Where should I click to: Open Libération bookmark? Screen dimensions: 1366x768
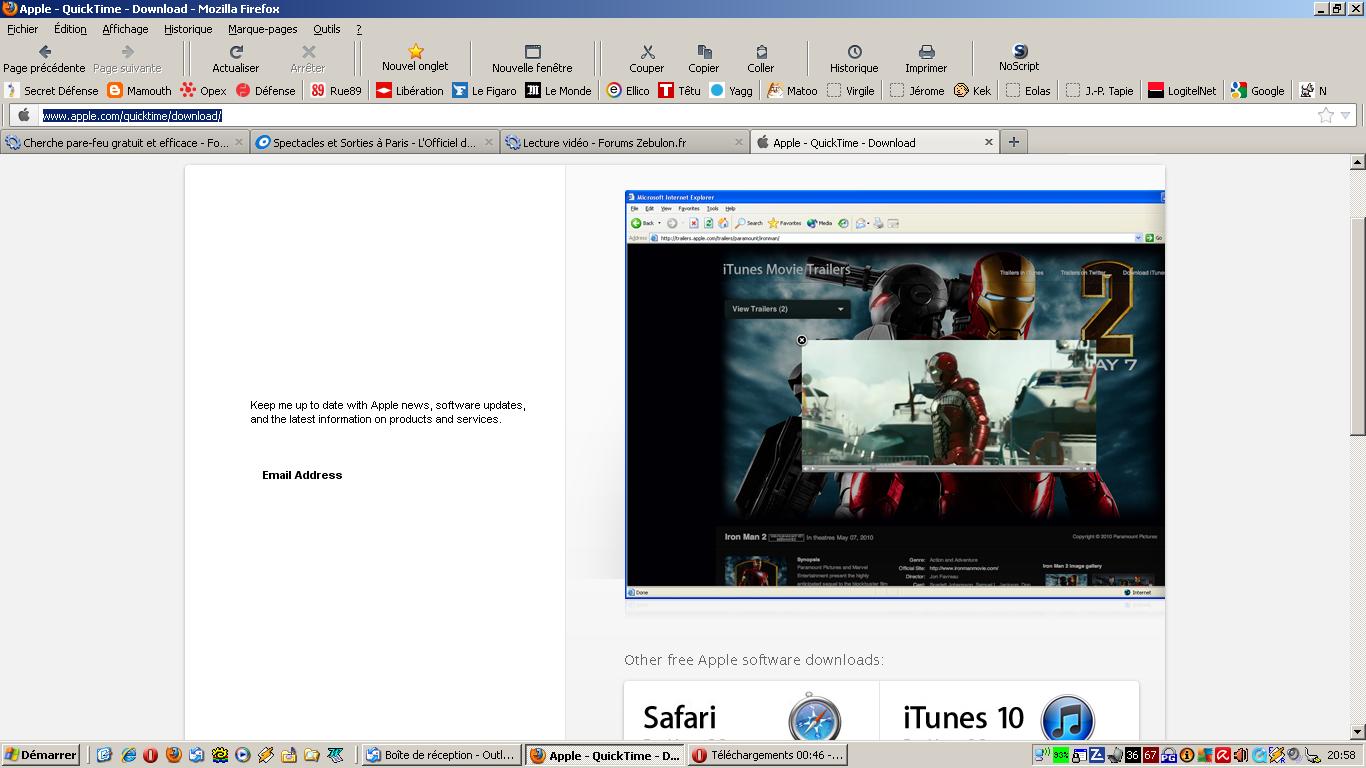(x=410, y=90)
